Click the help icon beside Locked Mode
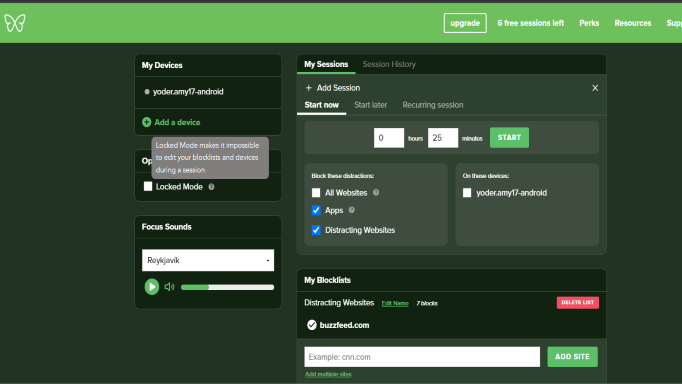682x384 pixels. (211, 187)
